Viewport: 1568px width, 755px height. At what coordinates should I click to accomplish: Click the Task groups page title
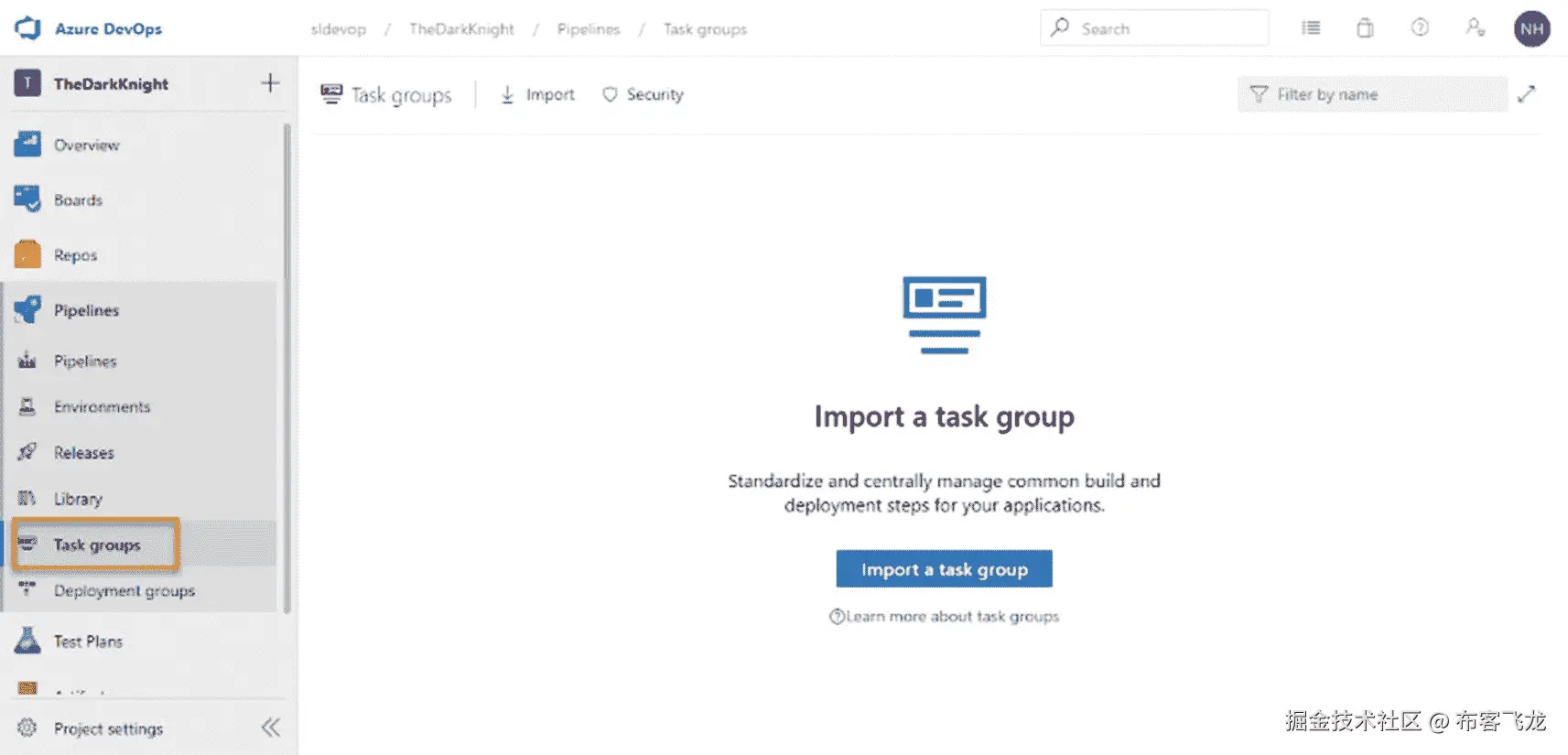pos(401,95)
